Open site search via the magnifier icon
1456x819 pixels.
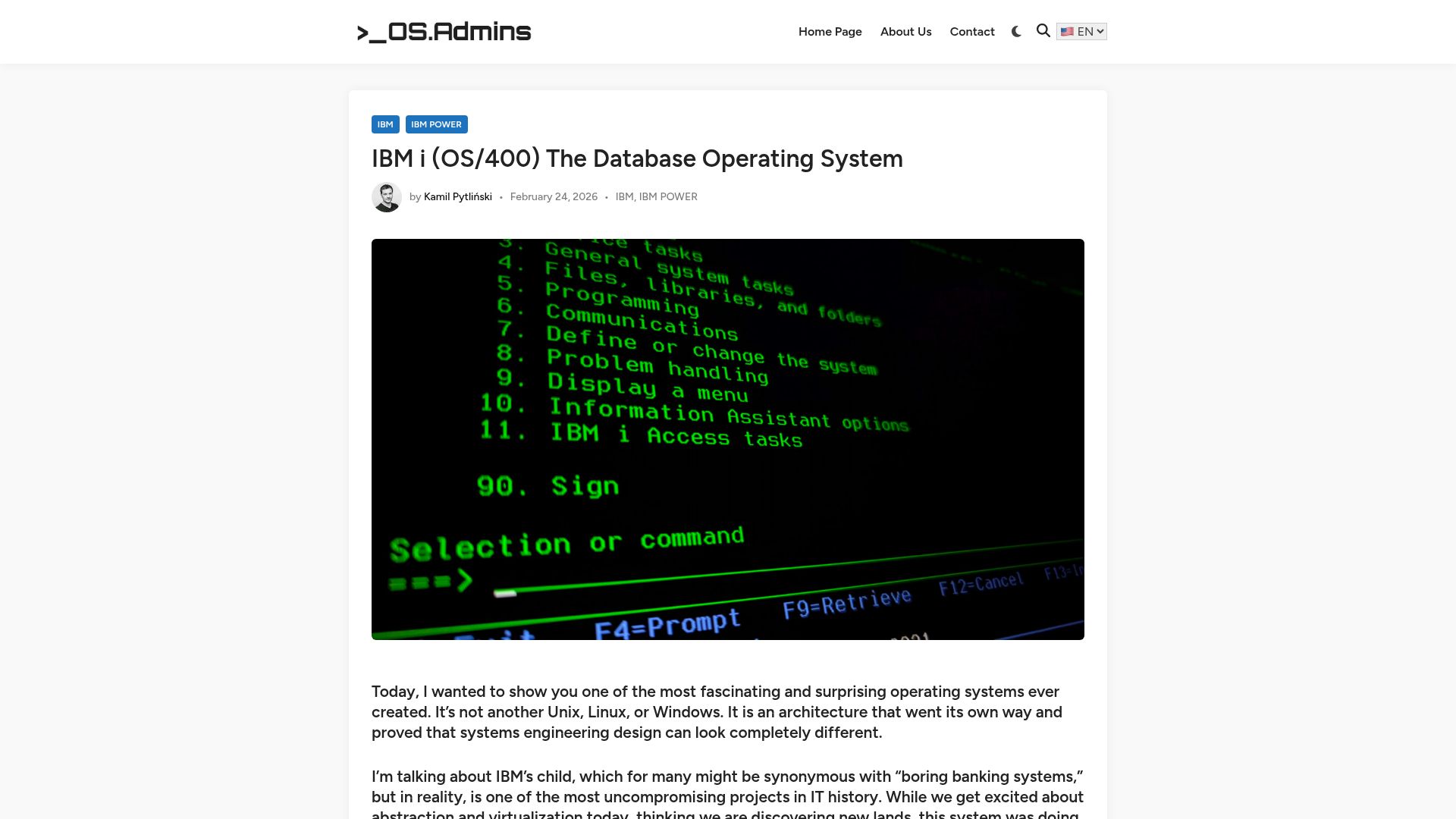tap(1043, 31)
